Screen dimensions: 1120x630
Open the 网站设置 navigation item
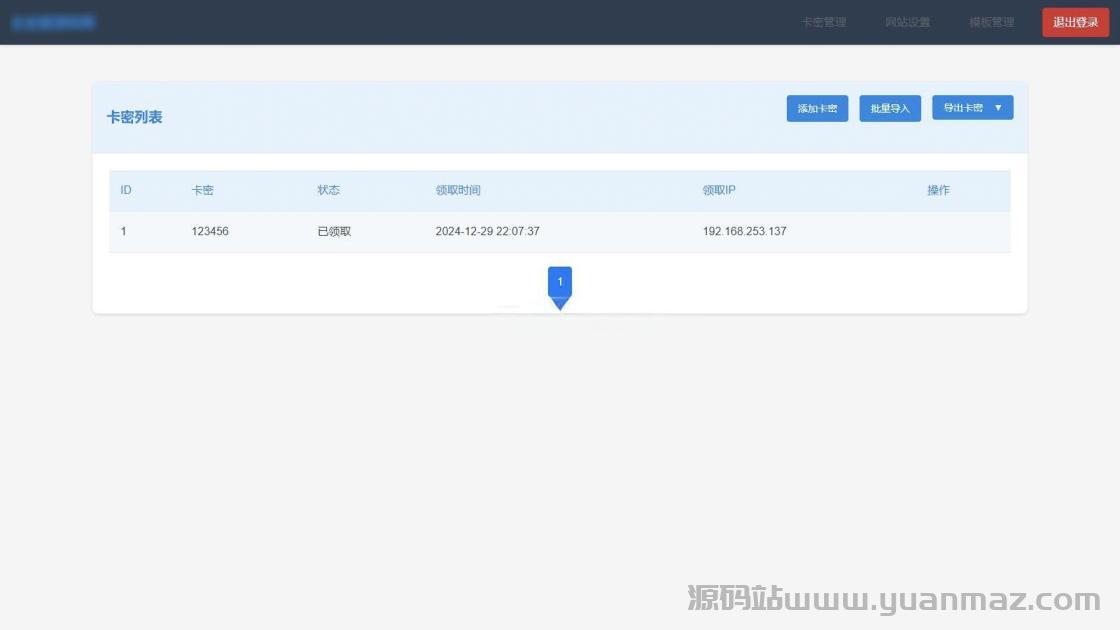click(907, 22)
